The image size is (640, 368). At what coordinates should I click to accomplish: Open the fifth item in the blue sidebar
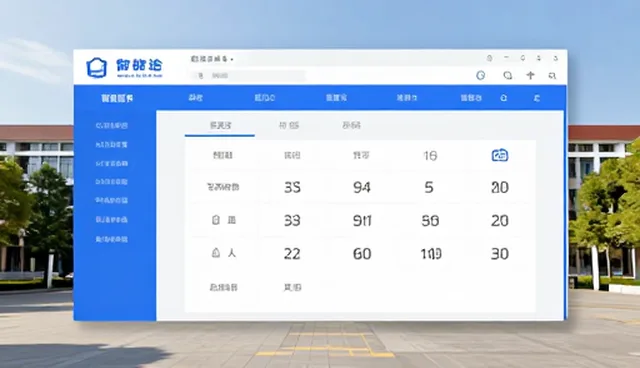tap(111, 200)
